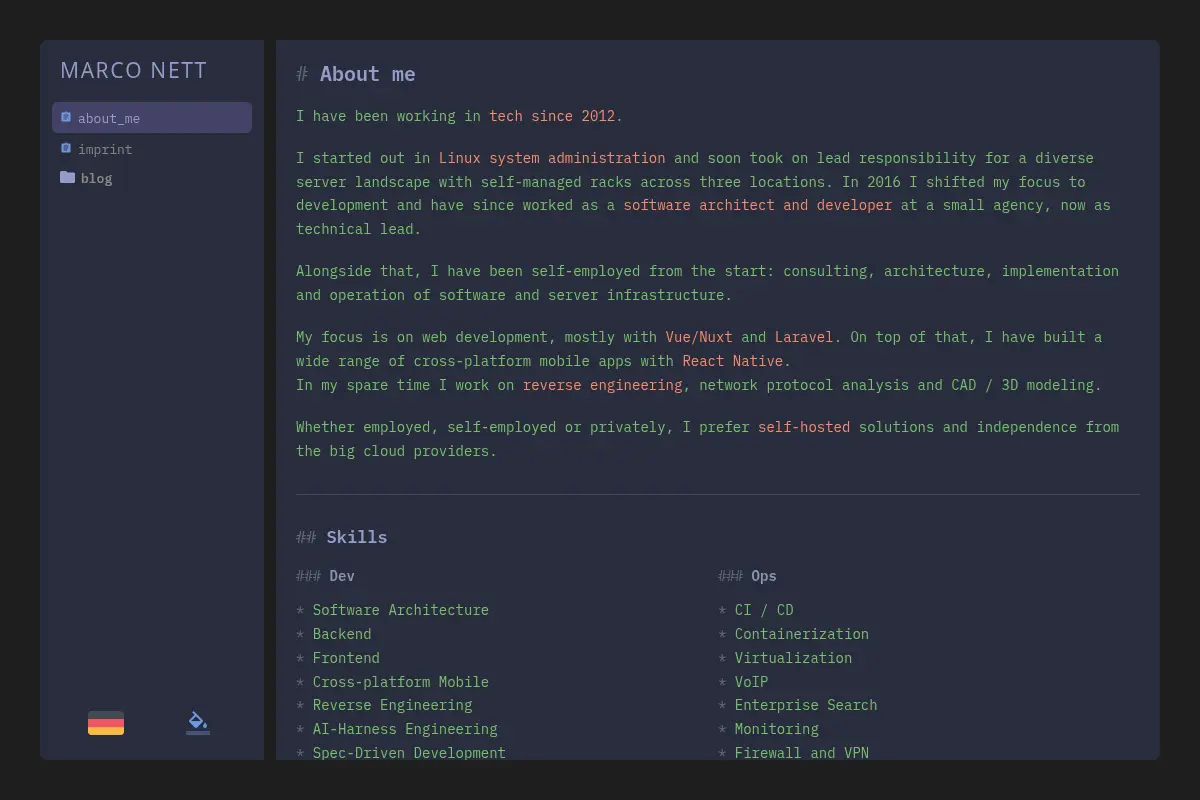The image size is (1200, 800).
Task: Click the 'reverse engineering' highlighted phrase
Action: pyautogui.click(x=603, y=385)
